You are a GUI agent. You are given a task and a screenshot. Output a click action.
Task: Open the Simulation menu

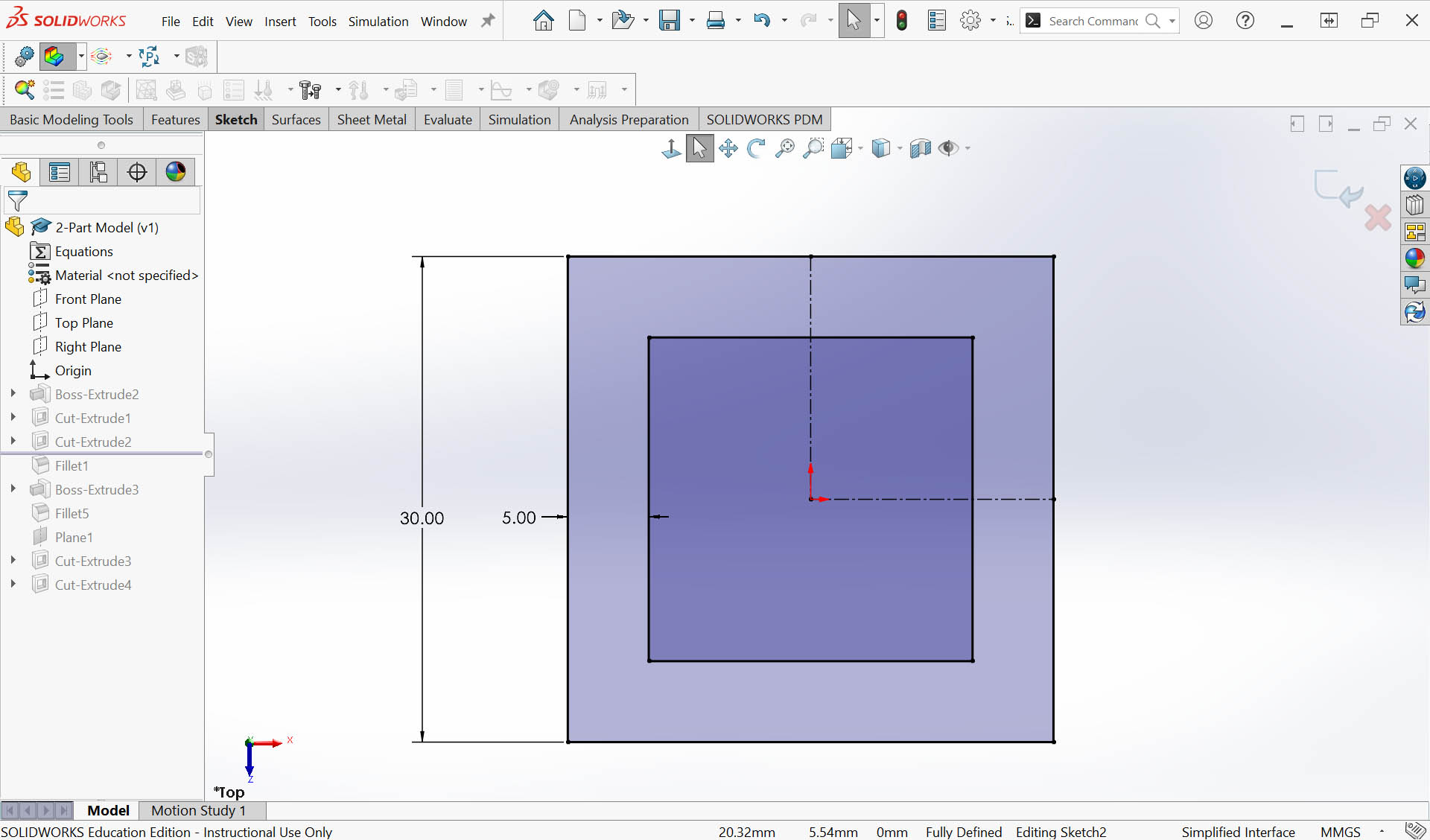(x=378, y=22)
